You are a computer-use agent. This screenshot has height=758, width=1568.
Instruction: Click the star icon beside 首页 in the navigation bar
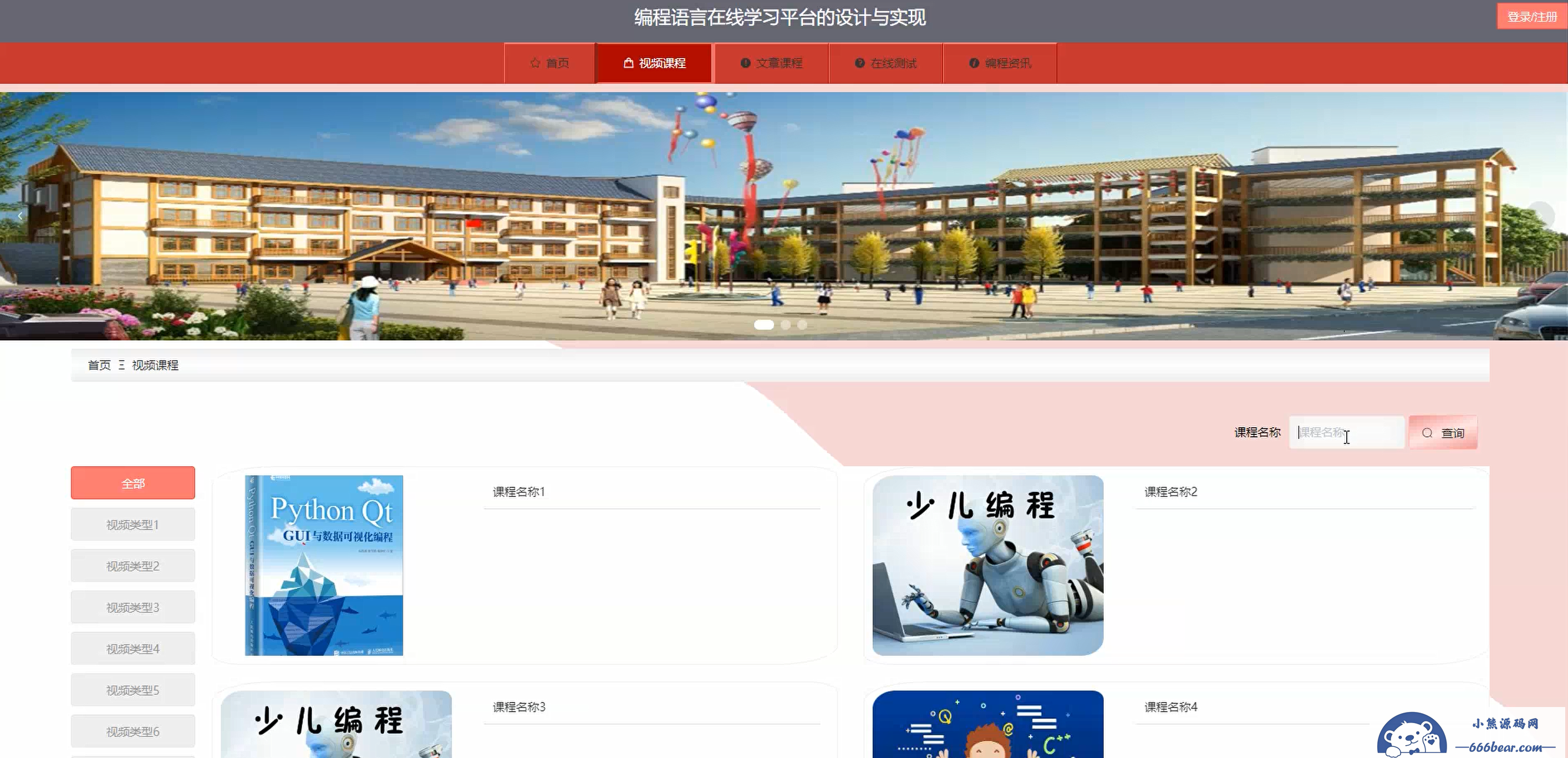tap(535, 63)
